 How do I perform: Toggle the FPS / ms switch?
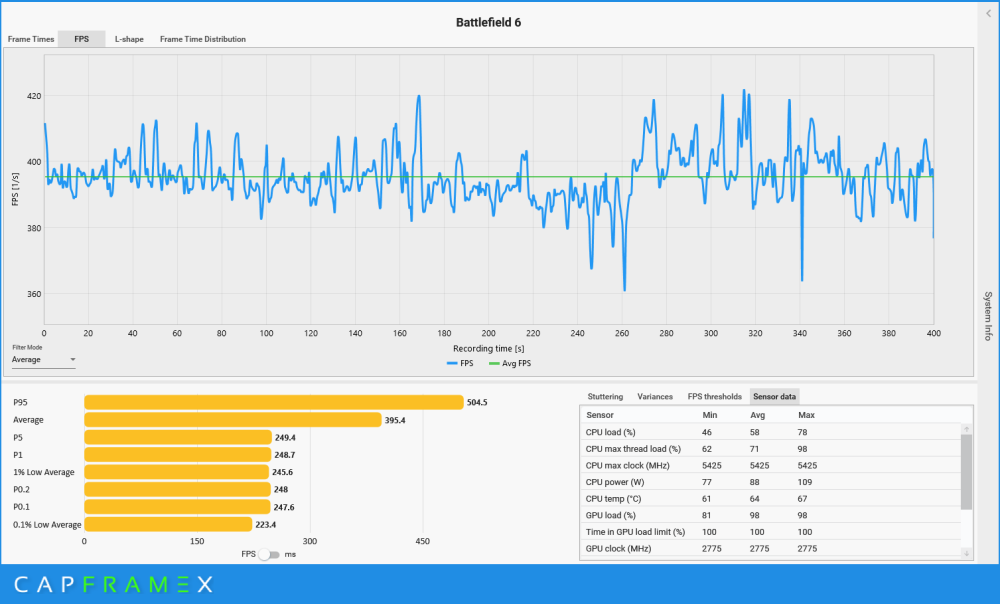(269, 554)
